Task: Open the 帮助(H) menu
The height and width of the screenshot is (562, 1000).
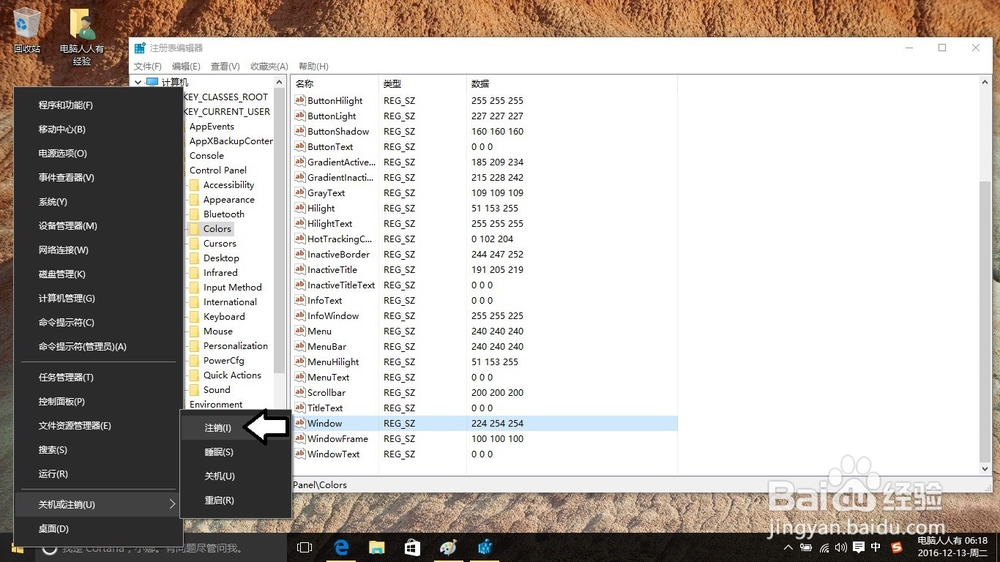Action: [x=313, y=66]
